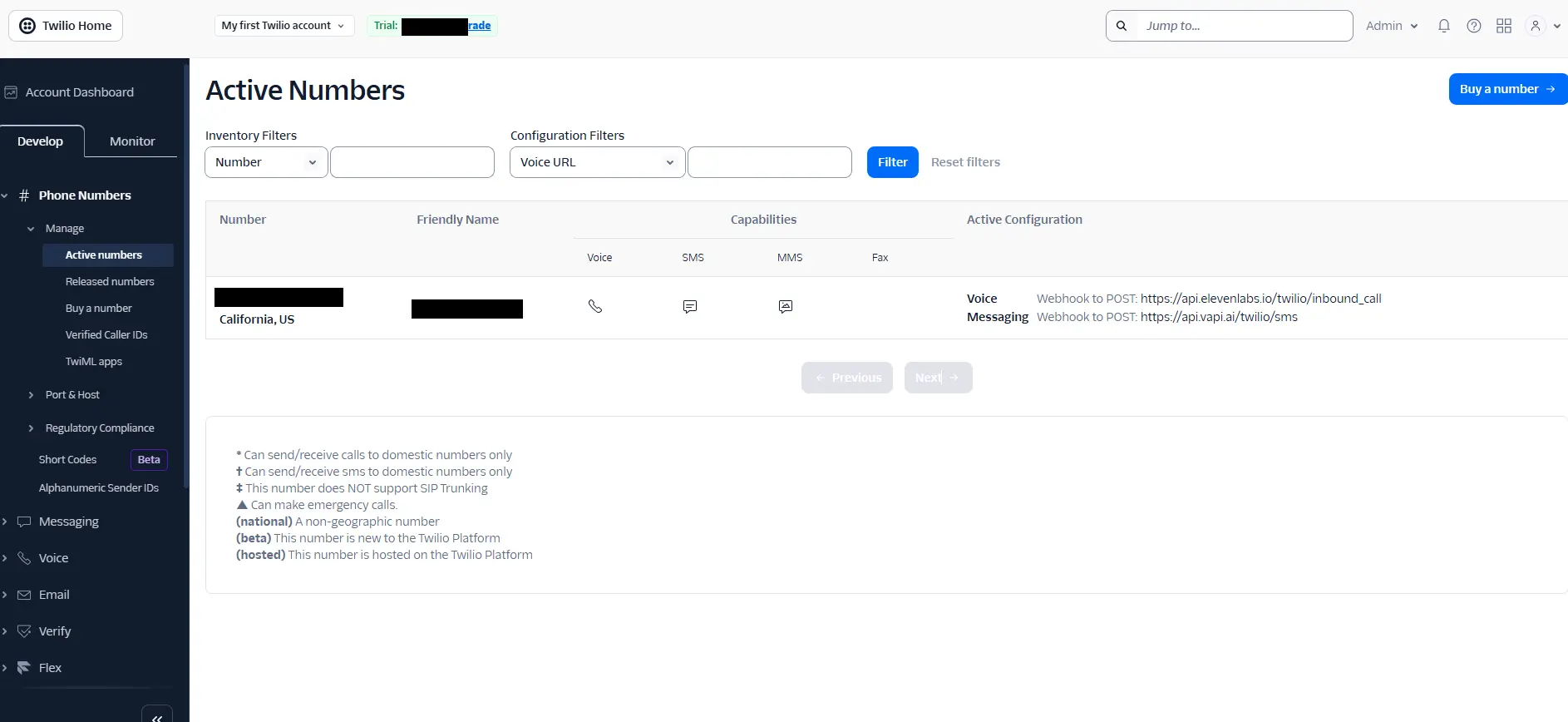Click the Beta badge next to Short Codes
Image resolution: width=1568 pixels, height=722 pixels.
click(149, 460)
